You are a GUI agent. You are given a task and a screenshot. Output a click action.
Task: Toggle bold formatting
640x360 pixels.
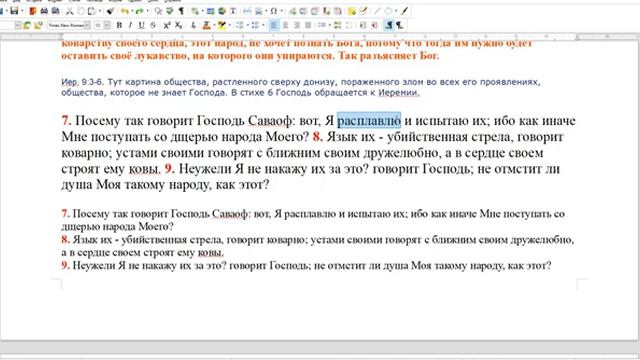click(x=119, y=25)
